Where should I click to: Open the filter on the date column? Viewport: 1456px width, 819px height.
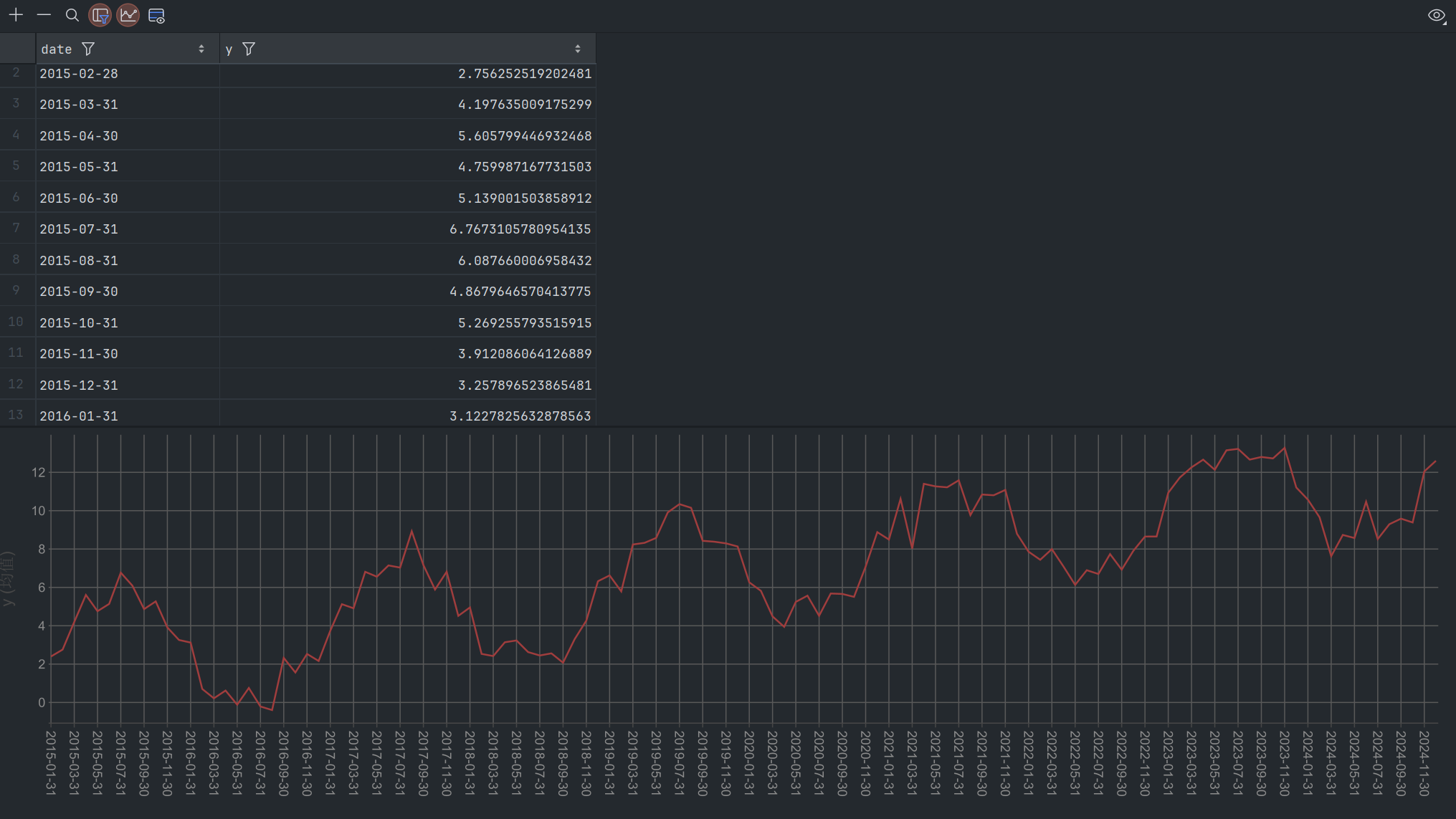tap(88, 49)
